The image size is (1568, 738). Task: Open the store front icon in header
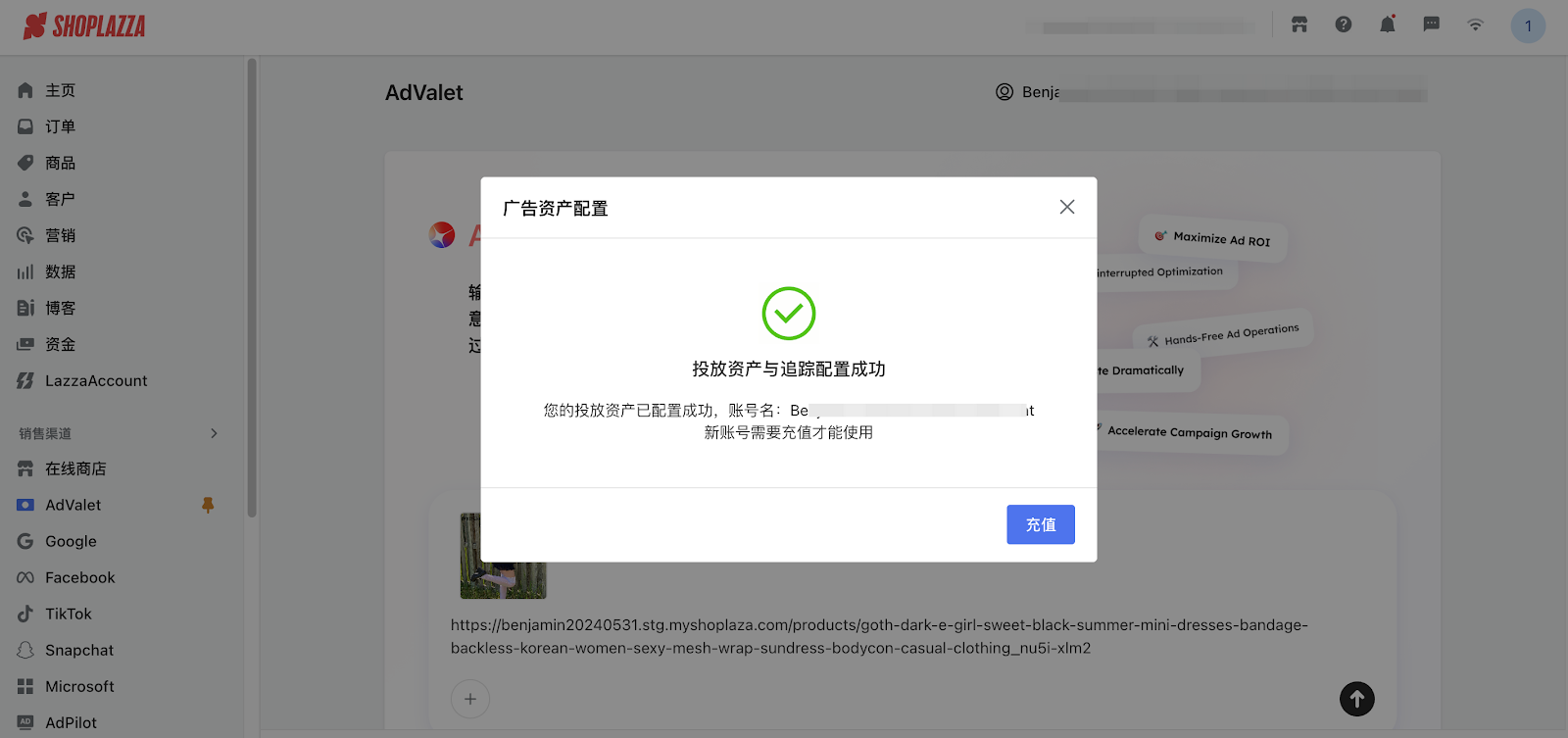pyautogui.click(x=1298, y=25)
